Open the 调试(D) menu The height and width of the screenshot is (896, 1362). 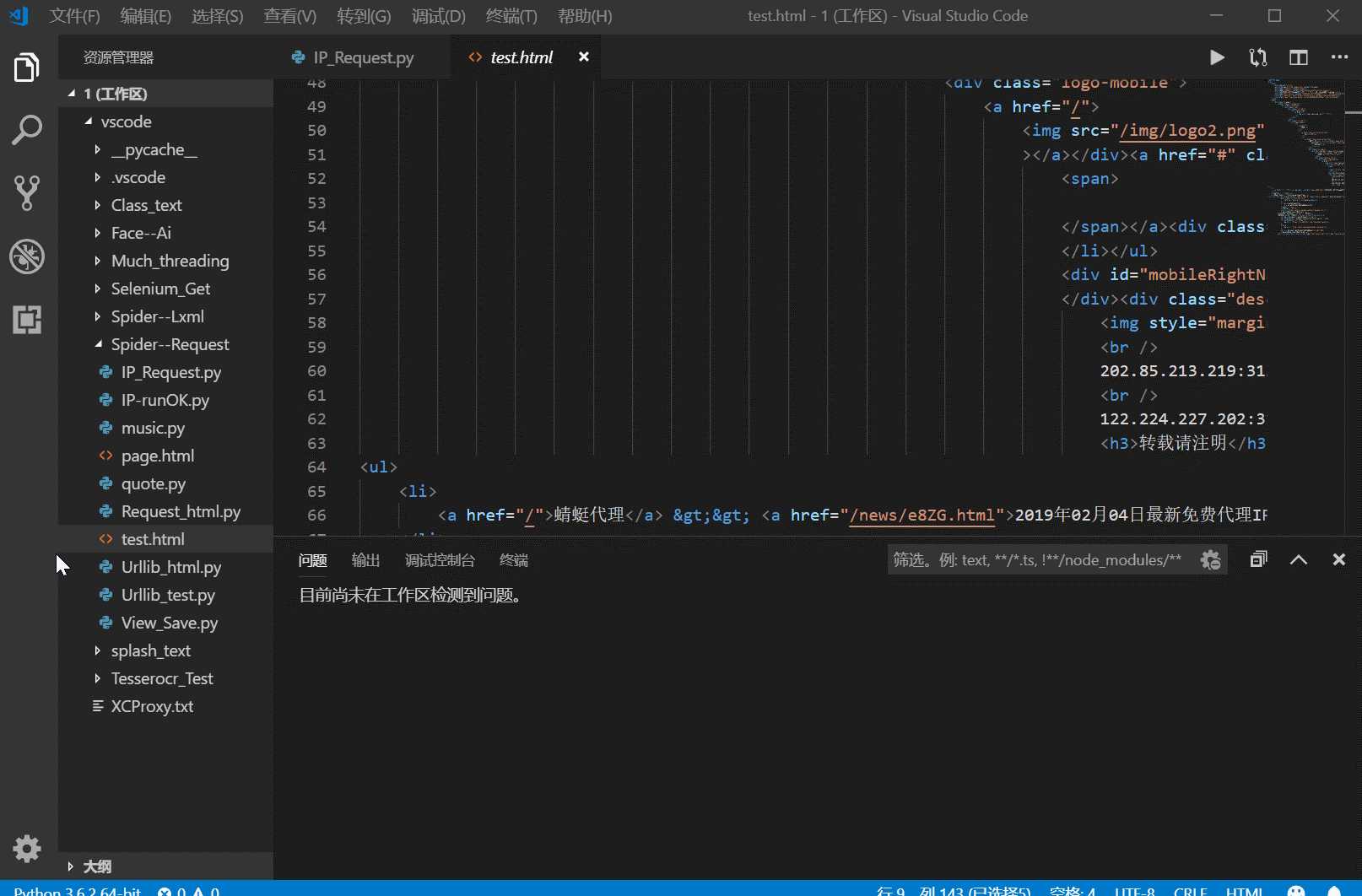pyautogui.click(x=438, y=16)
